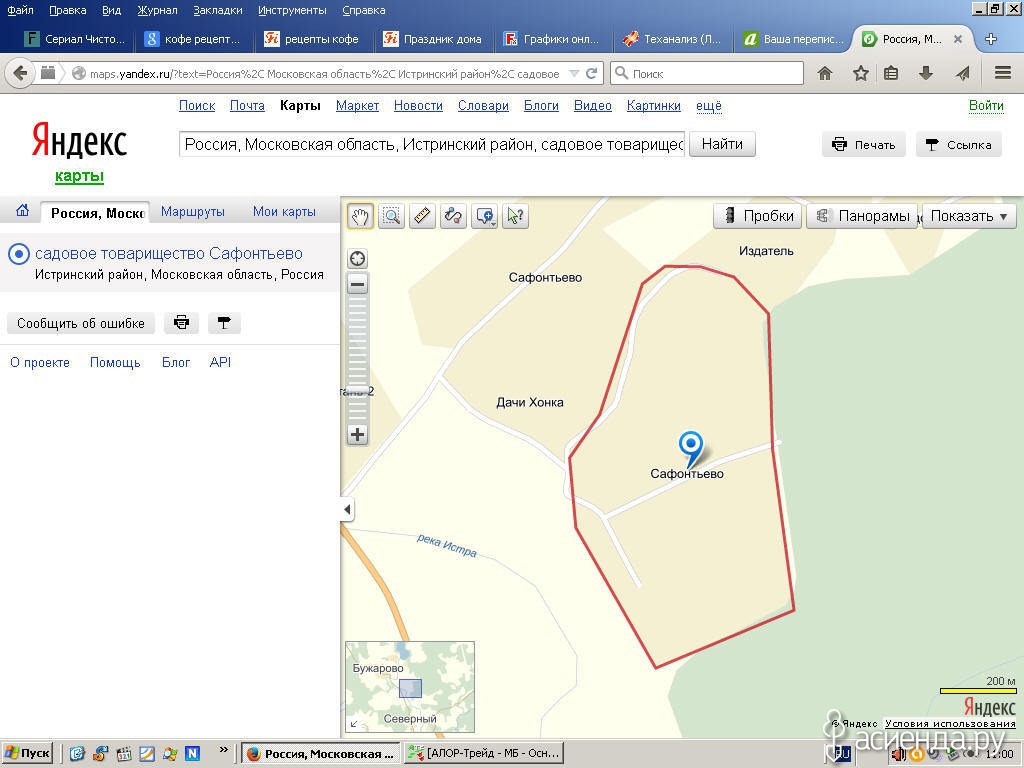
Task: Click the map zoom level slider track
Action: [357, 359]
